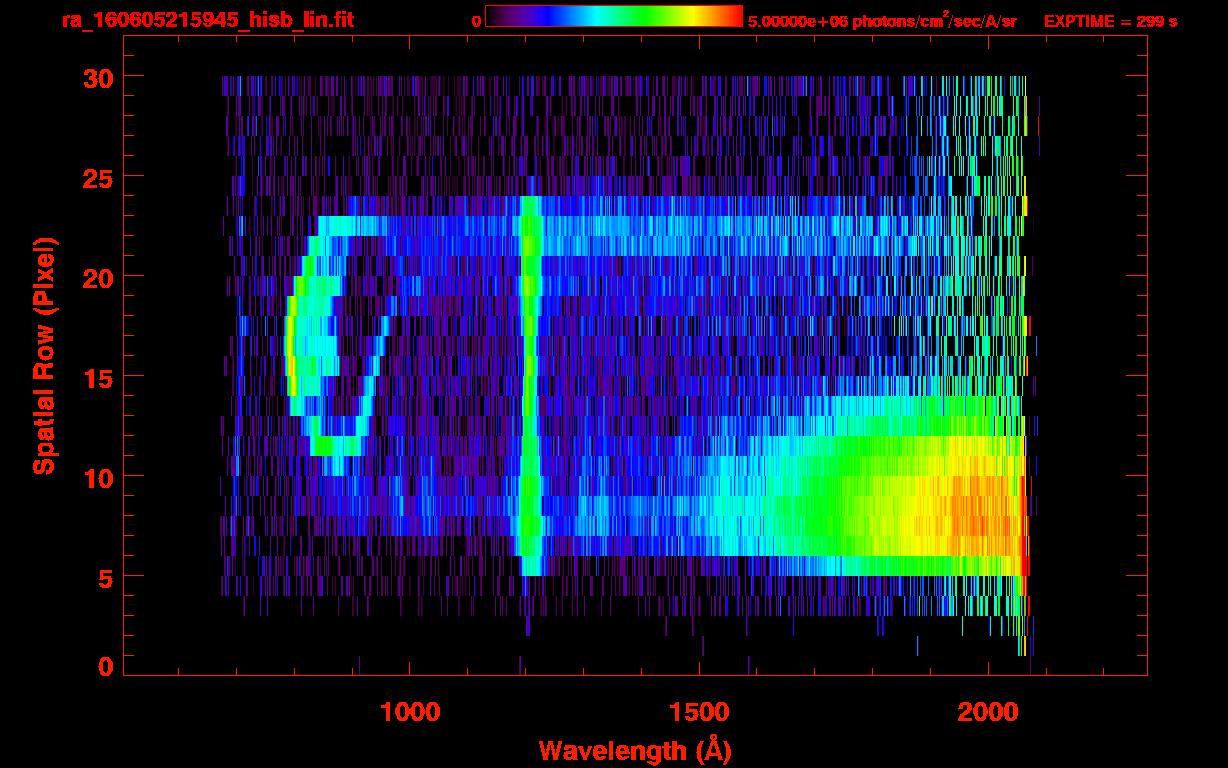
Task: Click the color bar minimum label 0
Action: click(476, 21)
